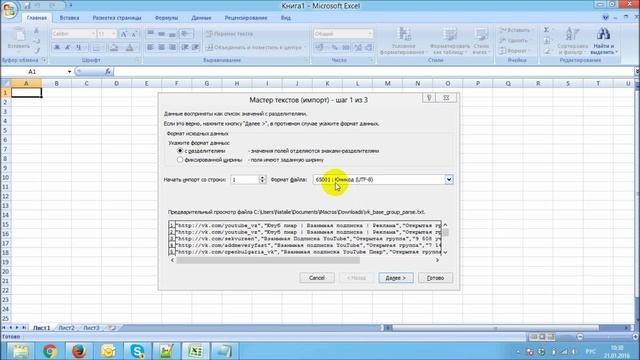
Task: Click the Italic (К) icon
Action: (x=67, y=47)
